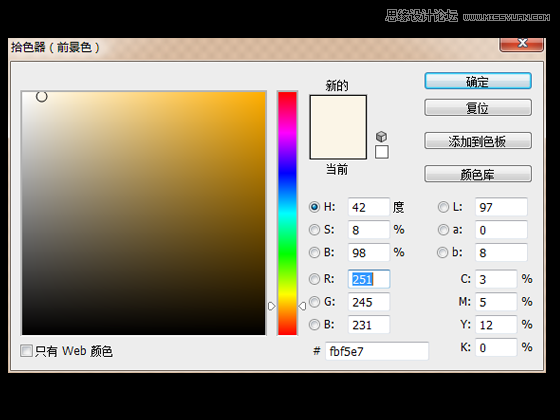Viewport: 560px width, 420px height.
Task: Click the small web-safe color swatch below cube
Action: (382, 152)
